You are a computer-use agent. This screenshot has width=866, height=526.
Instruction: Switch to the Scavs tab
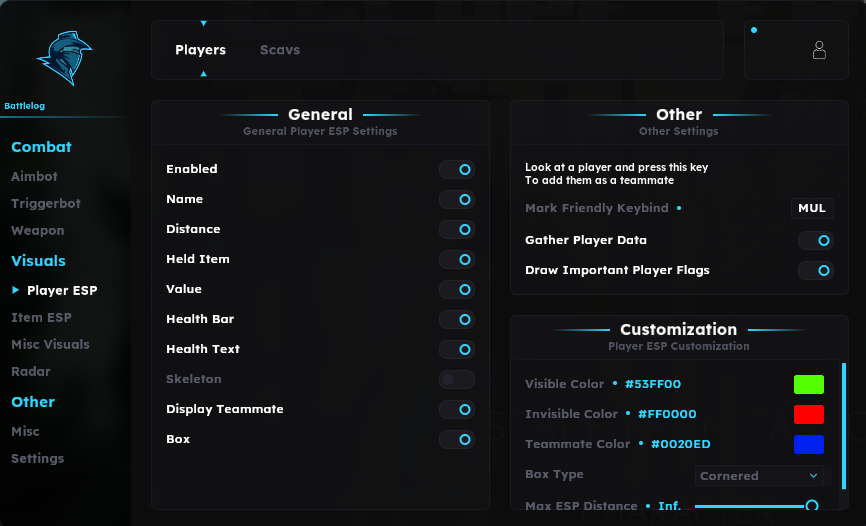pos(280,50)
